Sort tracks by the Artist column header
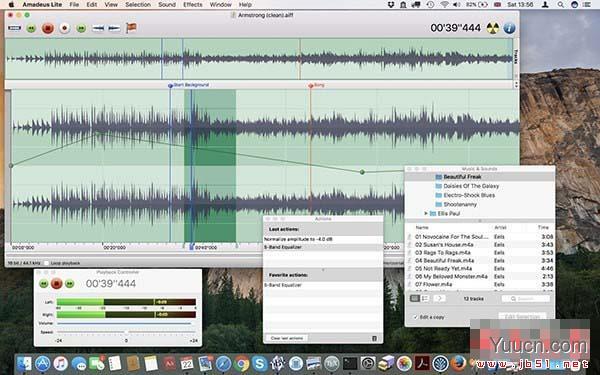 click(501, 227)
